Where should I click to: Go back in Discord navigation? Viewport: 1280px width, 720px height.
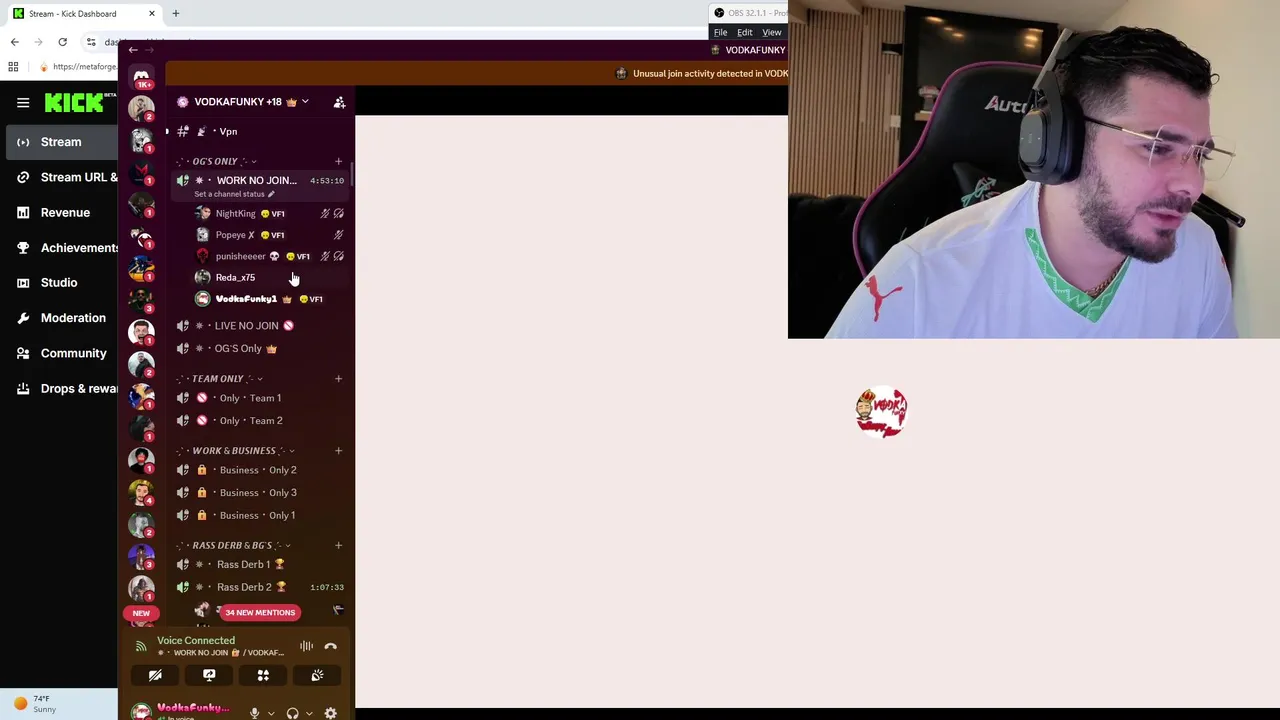click(x=133, y=50)
